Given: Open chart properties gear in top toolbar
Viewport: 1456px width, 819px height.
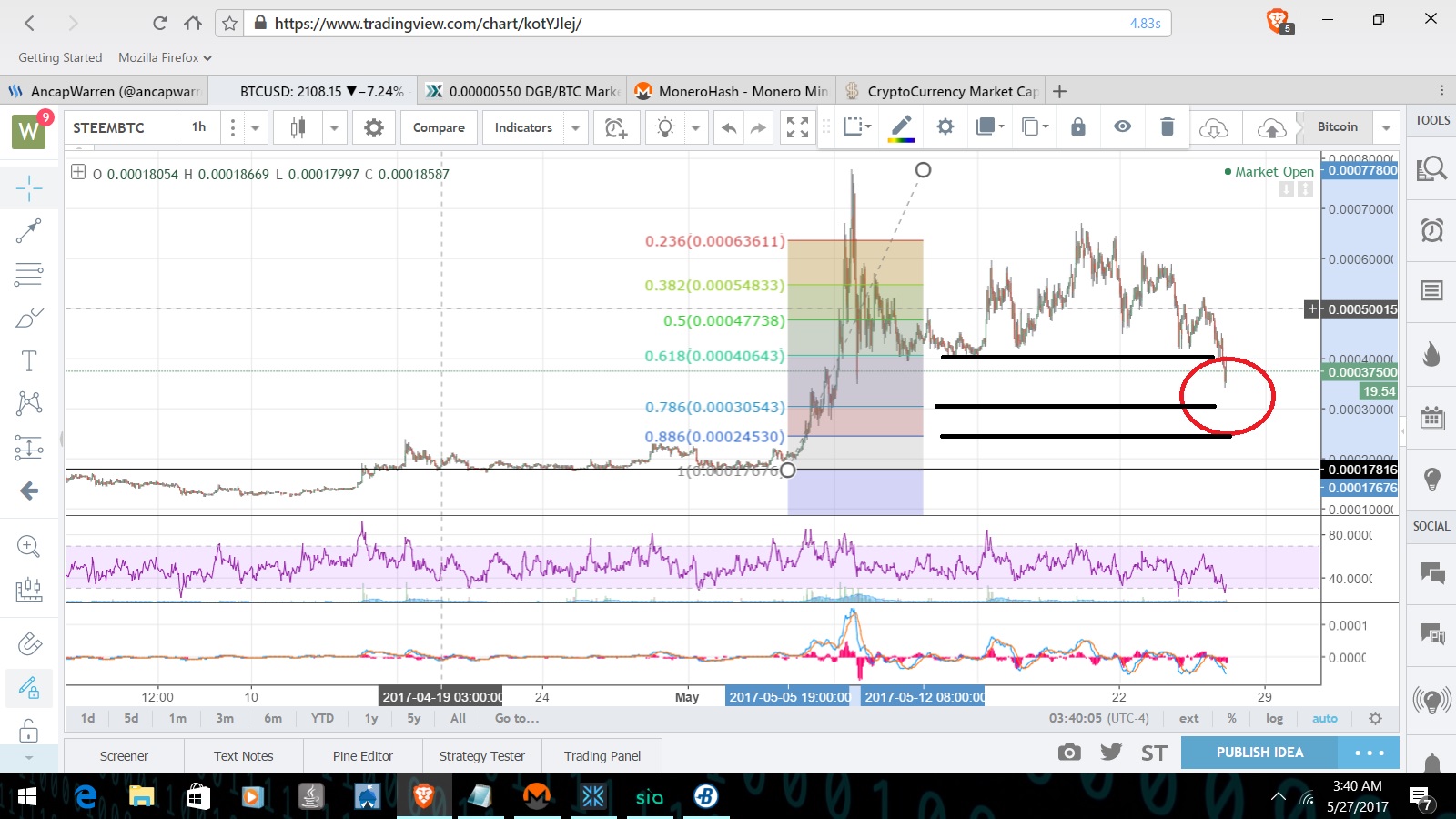Looking at the screenshot, I should click(x=373, y=127).
